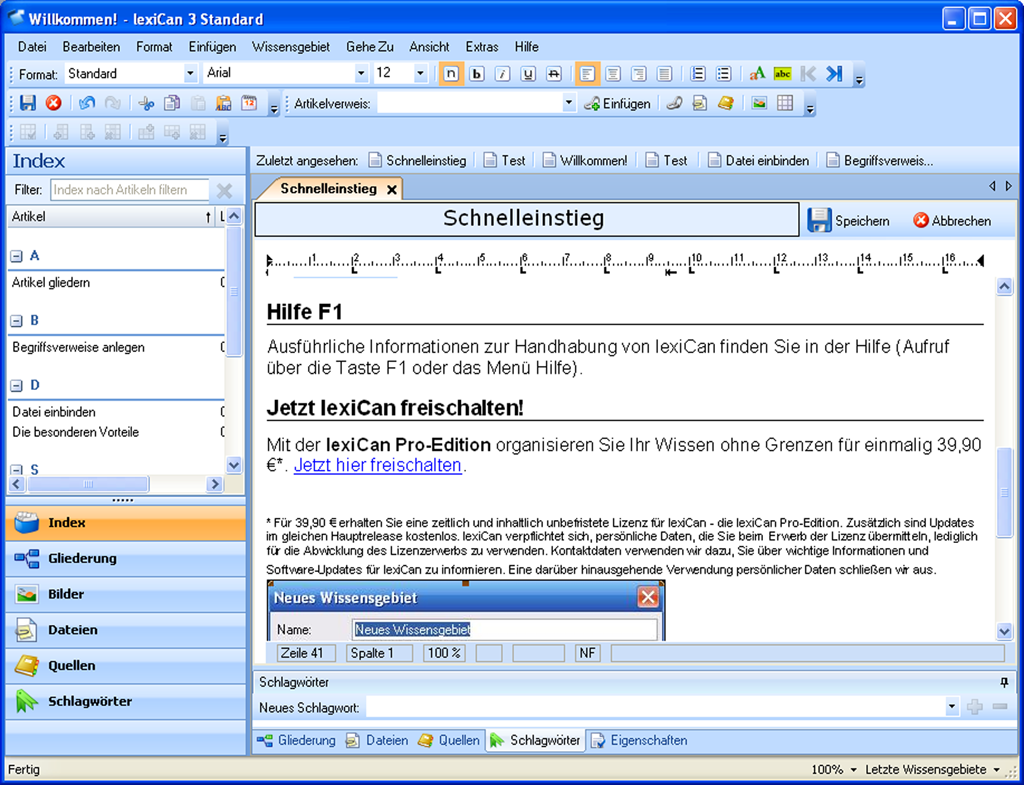
Task: Click the Speichern button
Action: [x=849, y=221]
